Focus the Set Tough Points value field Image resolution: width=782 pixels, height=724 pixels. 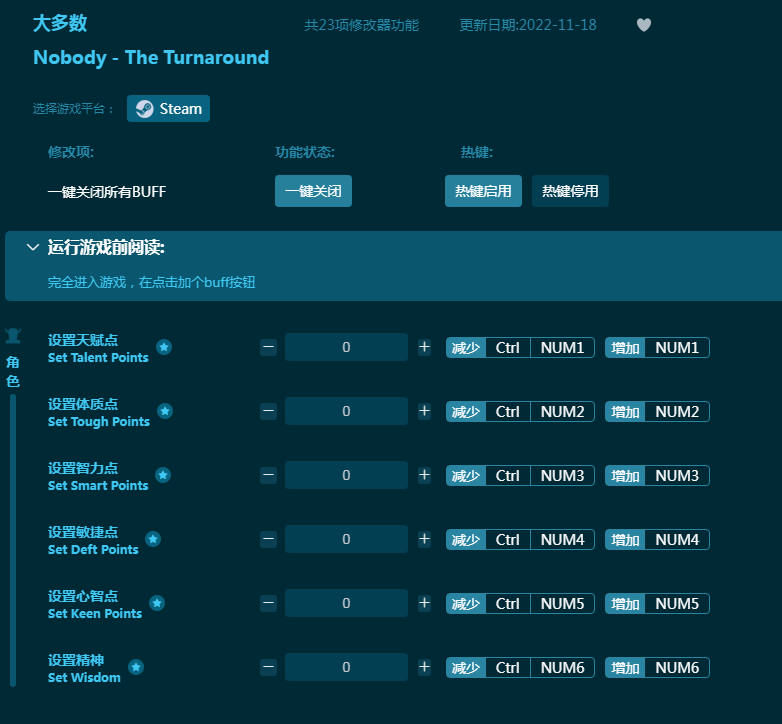coord(346,411)
